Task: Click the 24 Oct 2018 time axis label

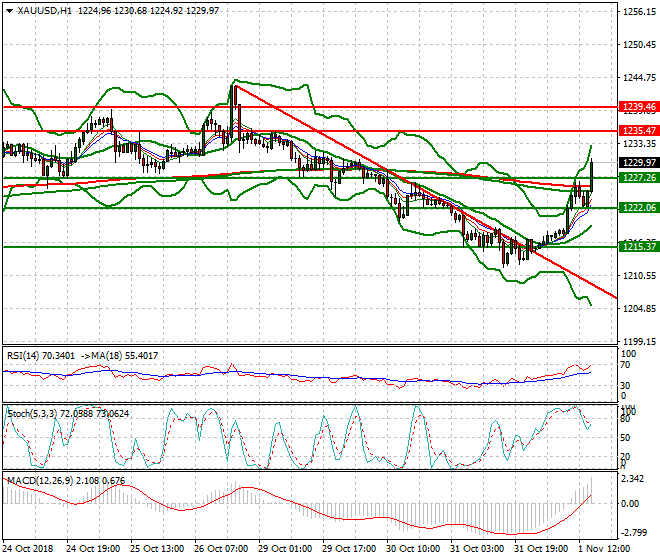Action: point(28,549)
